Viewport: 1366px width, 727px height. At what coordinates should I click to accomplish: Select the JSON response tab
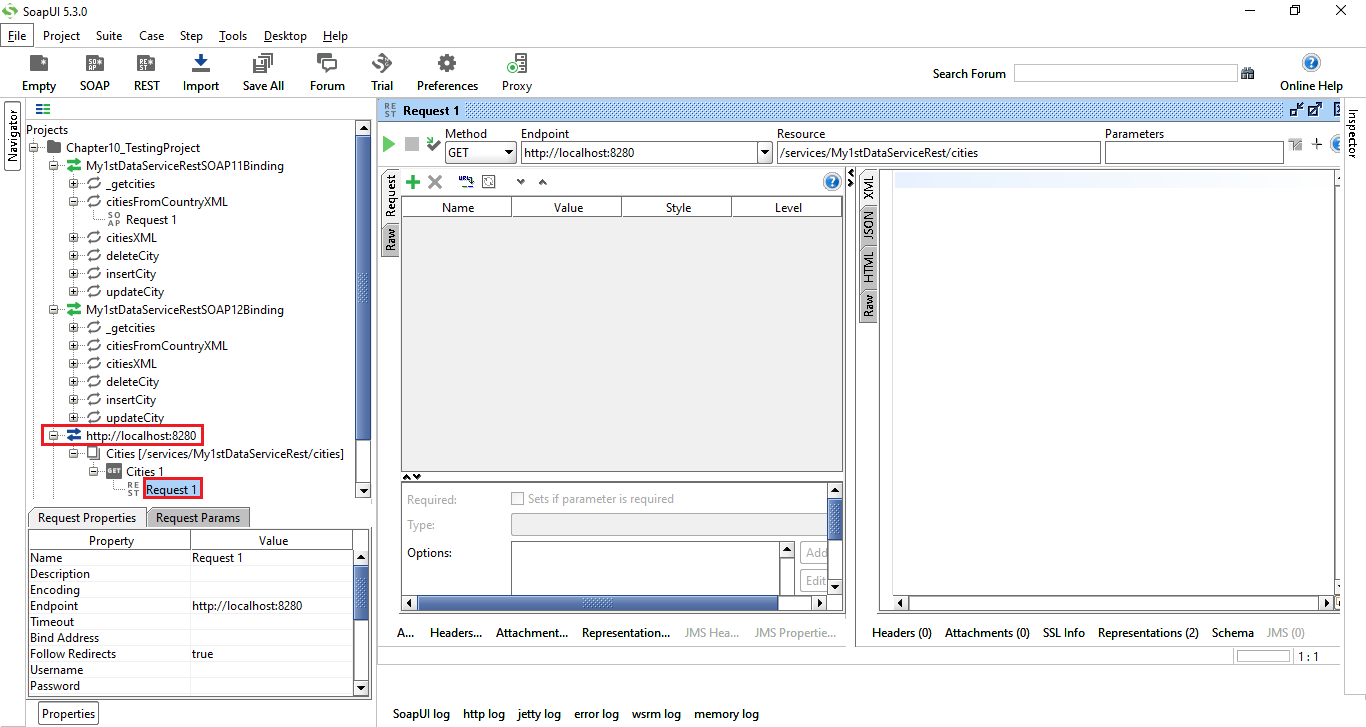[x=868, y=223]
